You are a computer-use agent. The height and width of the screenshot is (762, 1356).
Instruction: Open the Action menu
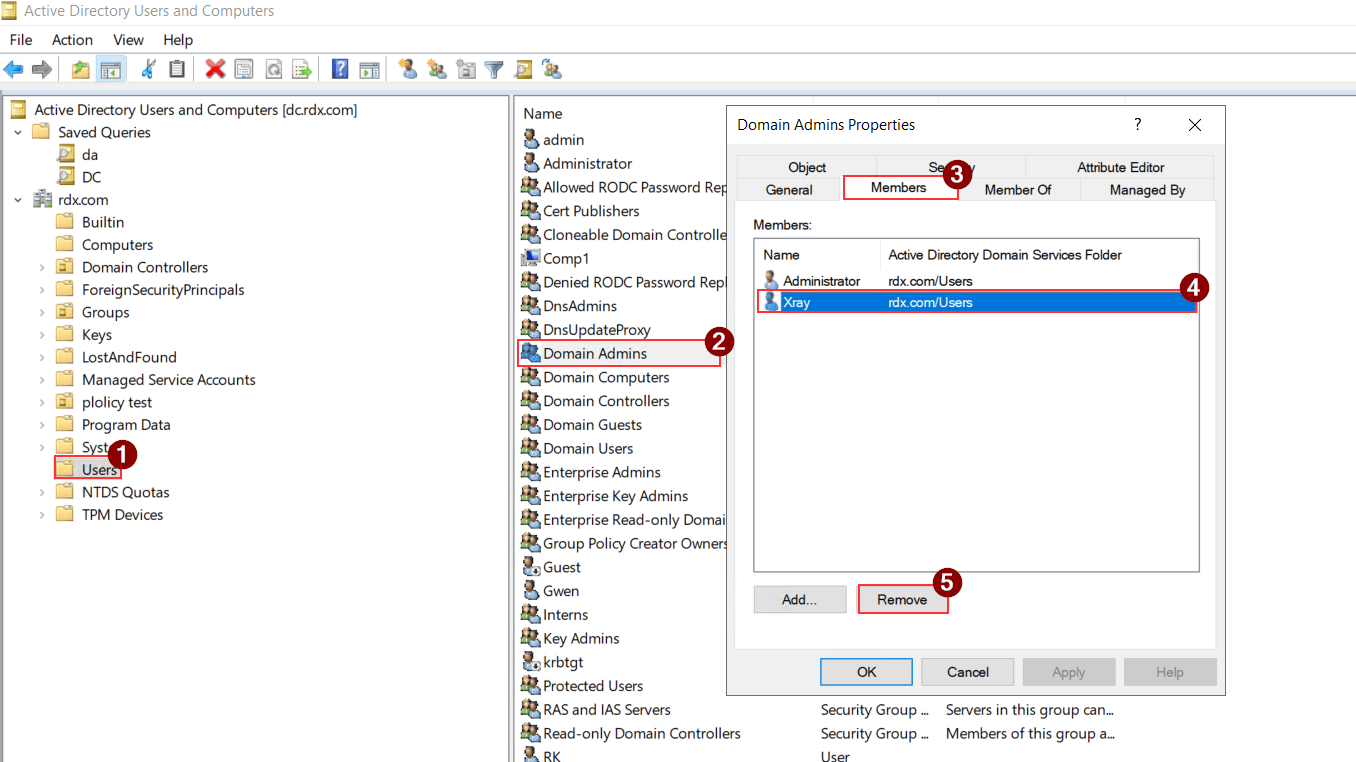[72, 40]
